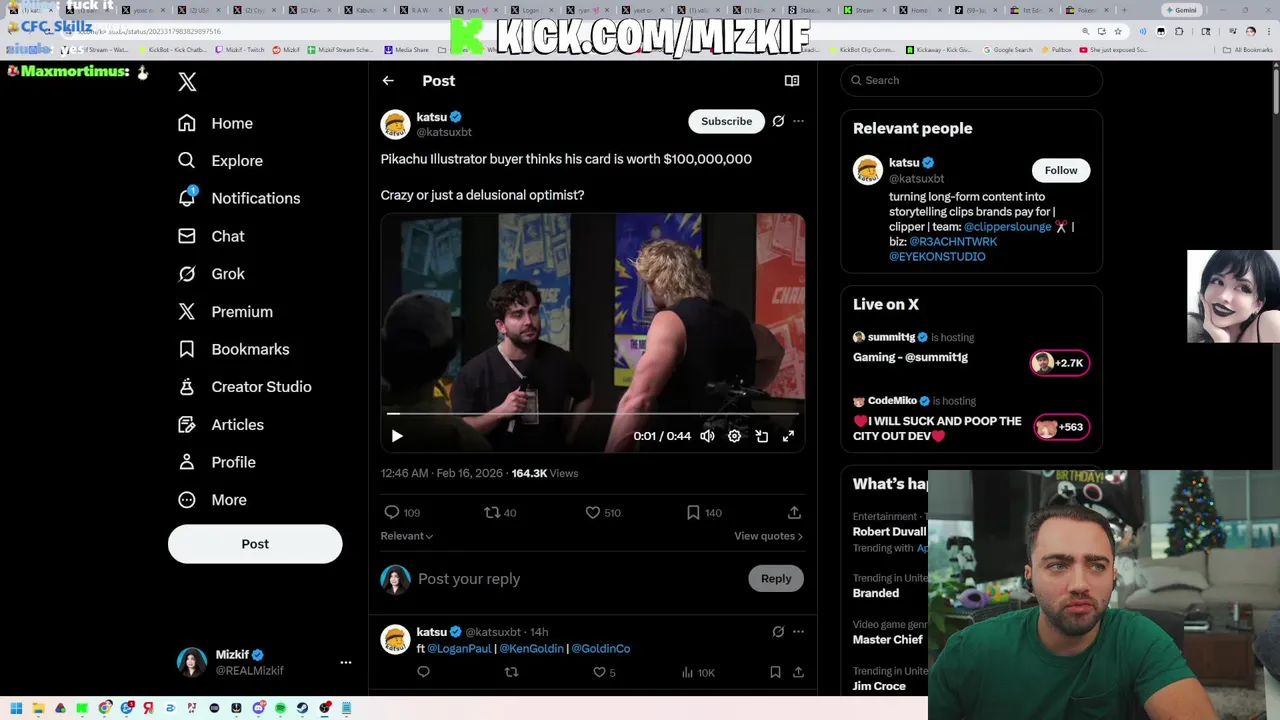View analytics of comment with 10K views
The image size is (1280, 720).
697,673
